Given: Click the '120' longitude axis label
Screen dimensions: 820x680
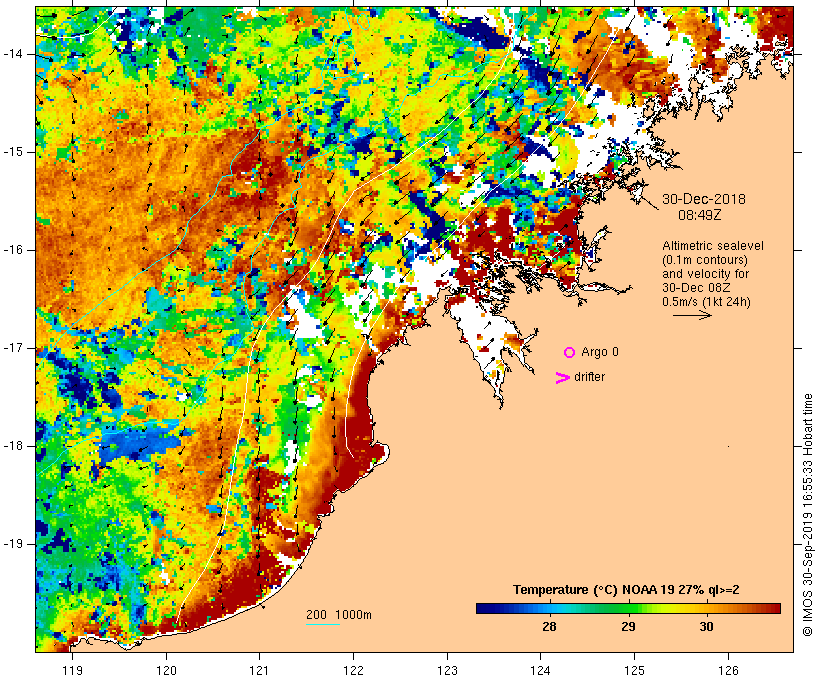Looking at the screenshot, I should (166, 670).
